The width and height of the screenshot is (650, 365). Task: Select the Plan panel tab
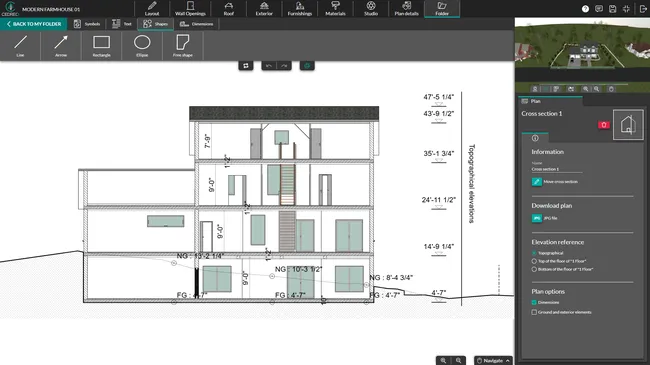pos(550,101)
